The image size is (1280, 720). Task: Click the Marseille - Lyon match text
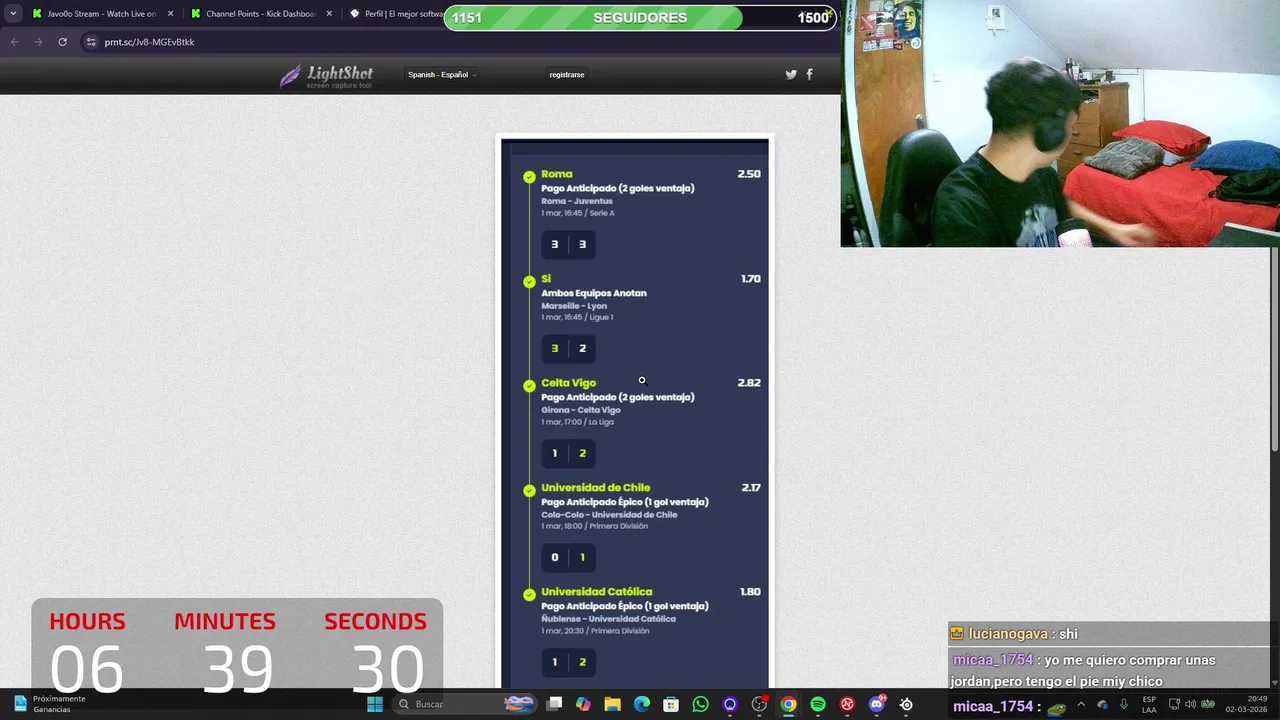pos(574,306)
